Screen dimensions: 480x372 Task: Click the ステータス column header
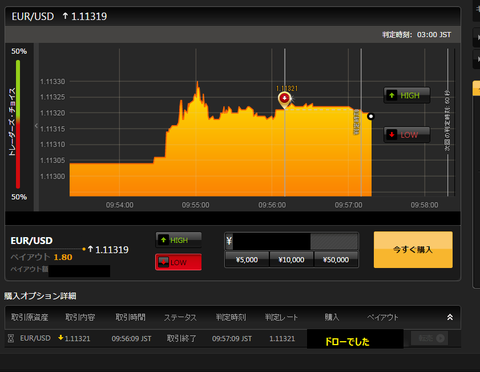[x=180, y=318]
